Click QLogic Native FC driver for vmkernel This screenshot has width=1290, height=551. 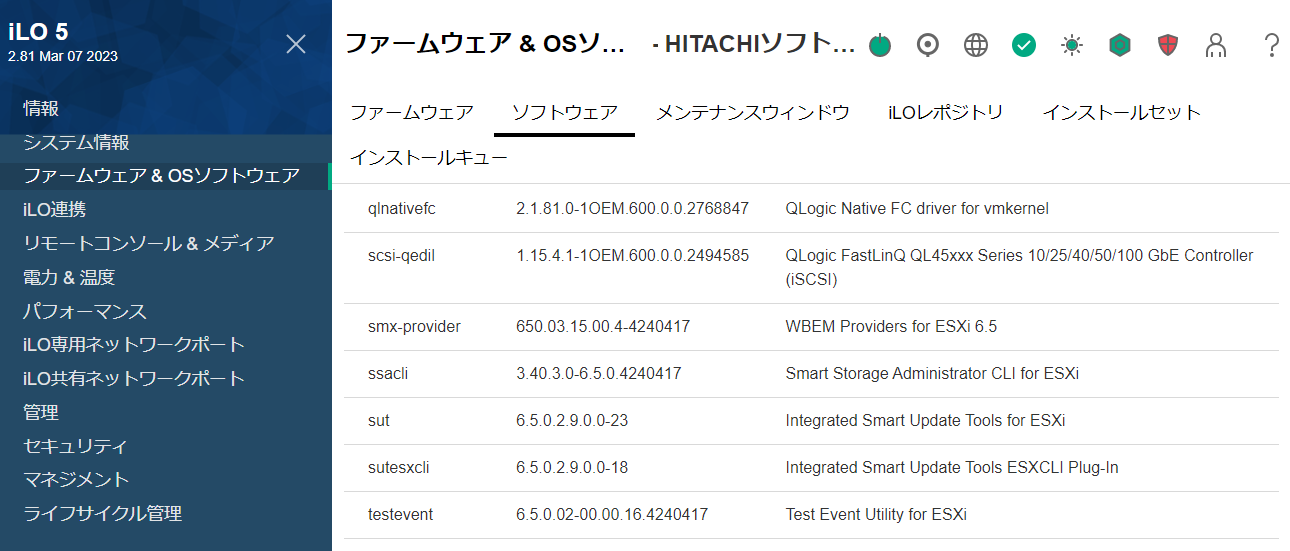tap(917, 208)
